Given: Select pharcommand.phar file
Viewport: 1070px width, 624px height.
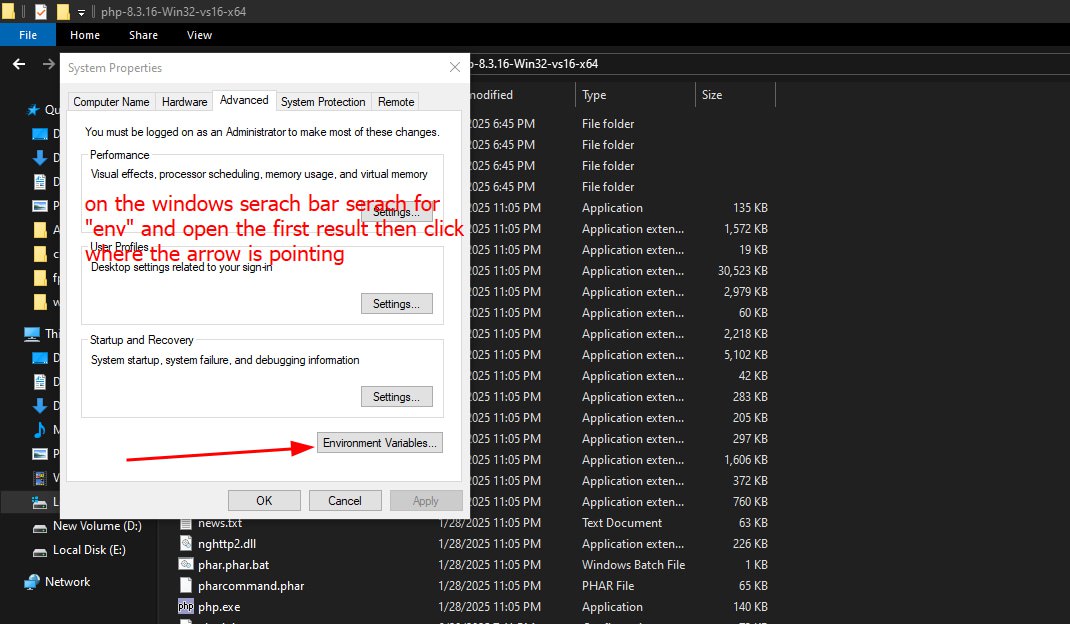Looking at the screenshot, I should pos(251,586).
